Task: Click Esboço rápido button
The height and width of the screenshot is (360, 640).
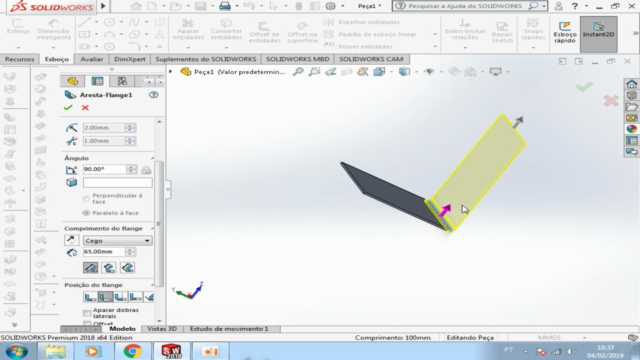Action: (565, 32)
